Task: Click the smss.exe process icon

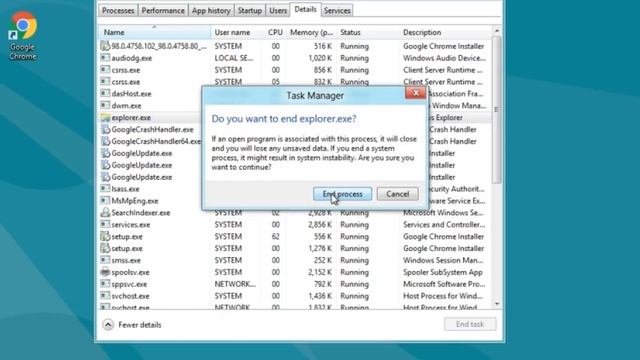Action: click(105, 260)
